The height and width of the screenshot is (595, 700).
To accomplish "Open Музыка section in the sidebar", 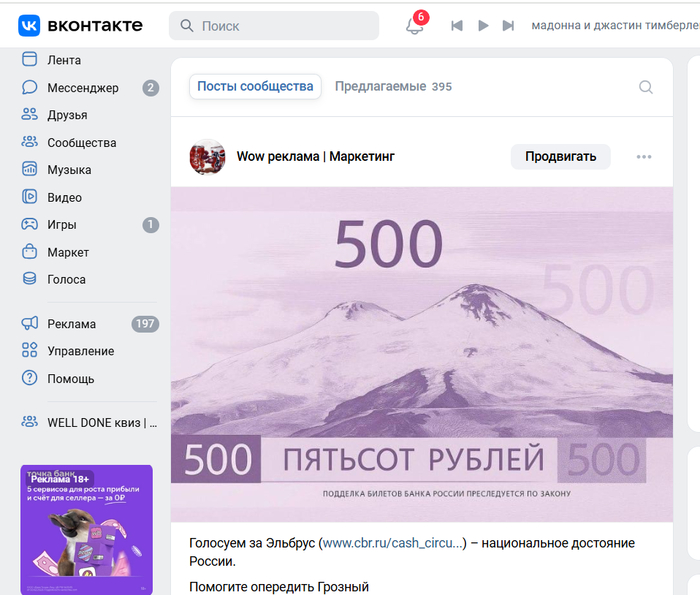I will 69,170.
